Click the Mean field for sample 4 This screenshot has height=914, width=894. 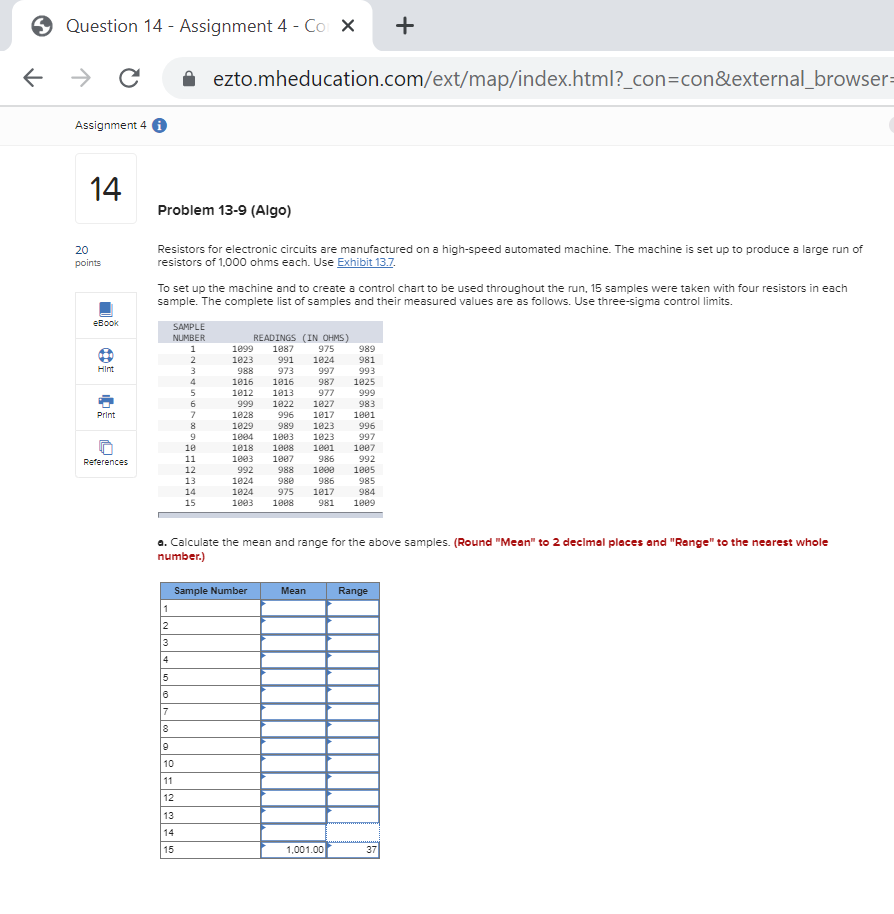tap(294, 660)
